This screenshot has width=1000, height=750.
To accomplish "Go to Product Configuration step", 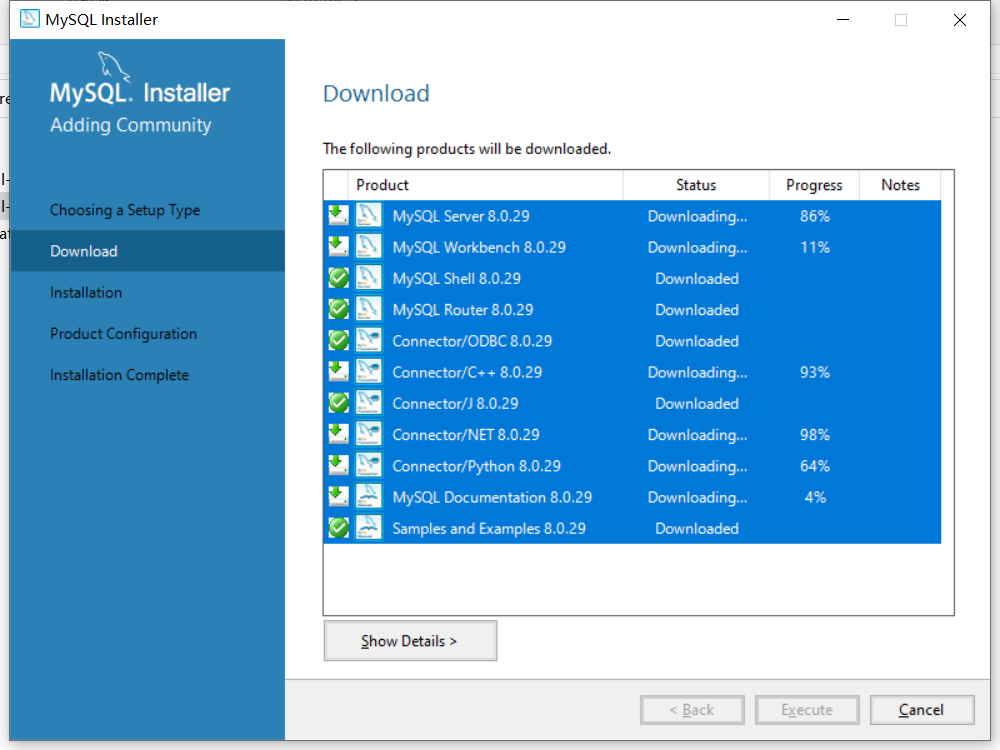I will [123, 334].
